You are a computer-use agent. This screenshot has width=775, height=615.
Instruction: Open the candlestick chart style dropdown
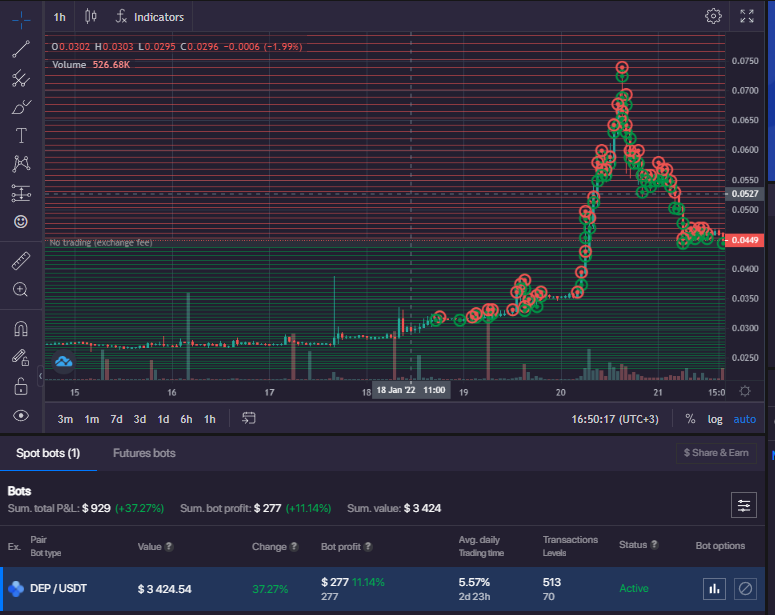91,17
